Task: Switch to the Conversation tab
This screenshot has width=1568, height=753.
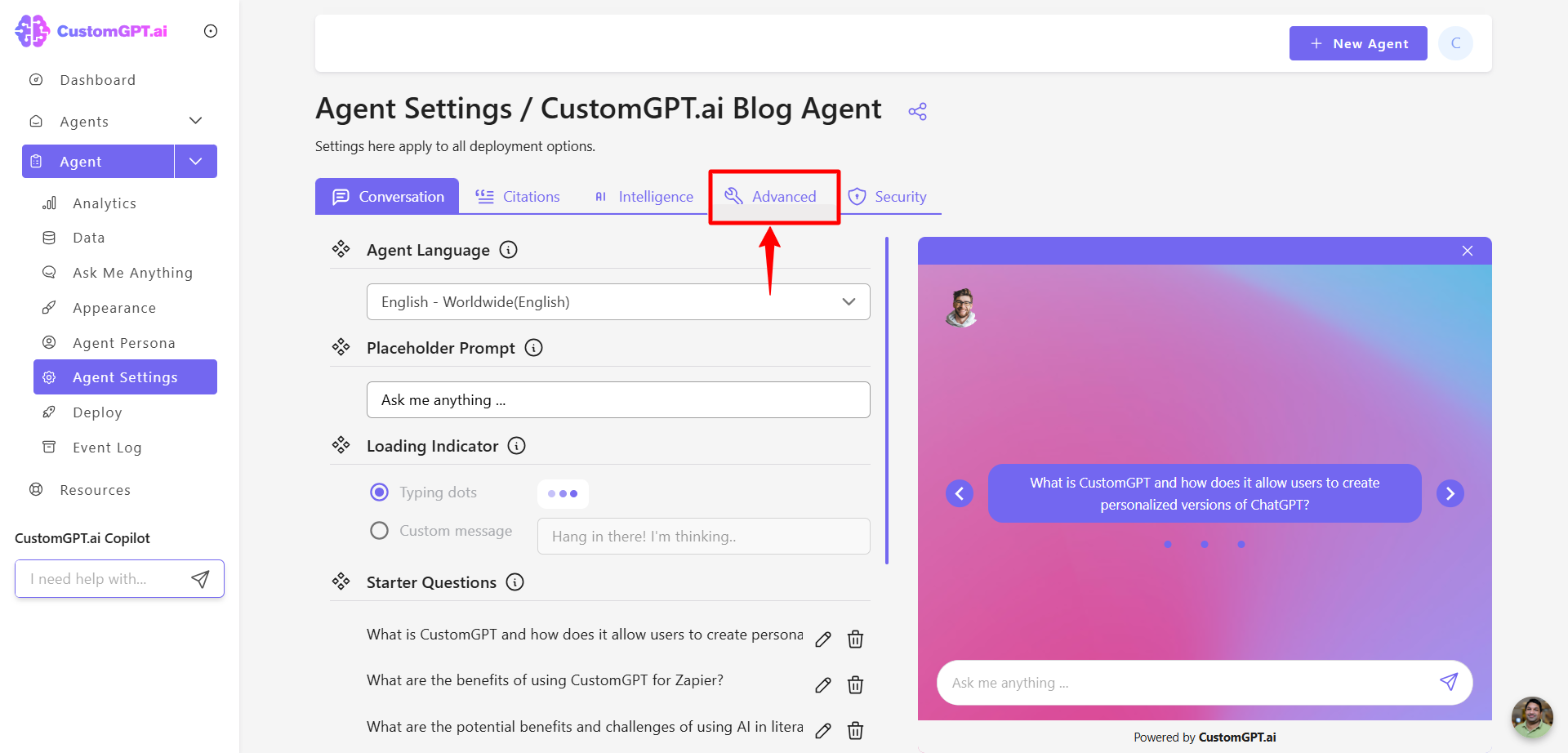Action: (387, 197)
